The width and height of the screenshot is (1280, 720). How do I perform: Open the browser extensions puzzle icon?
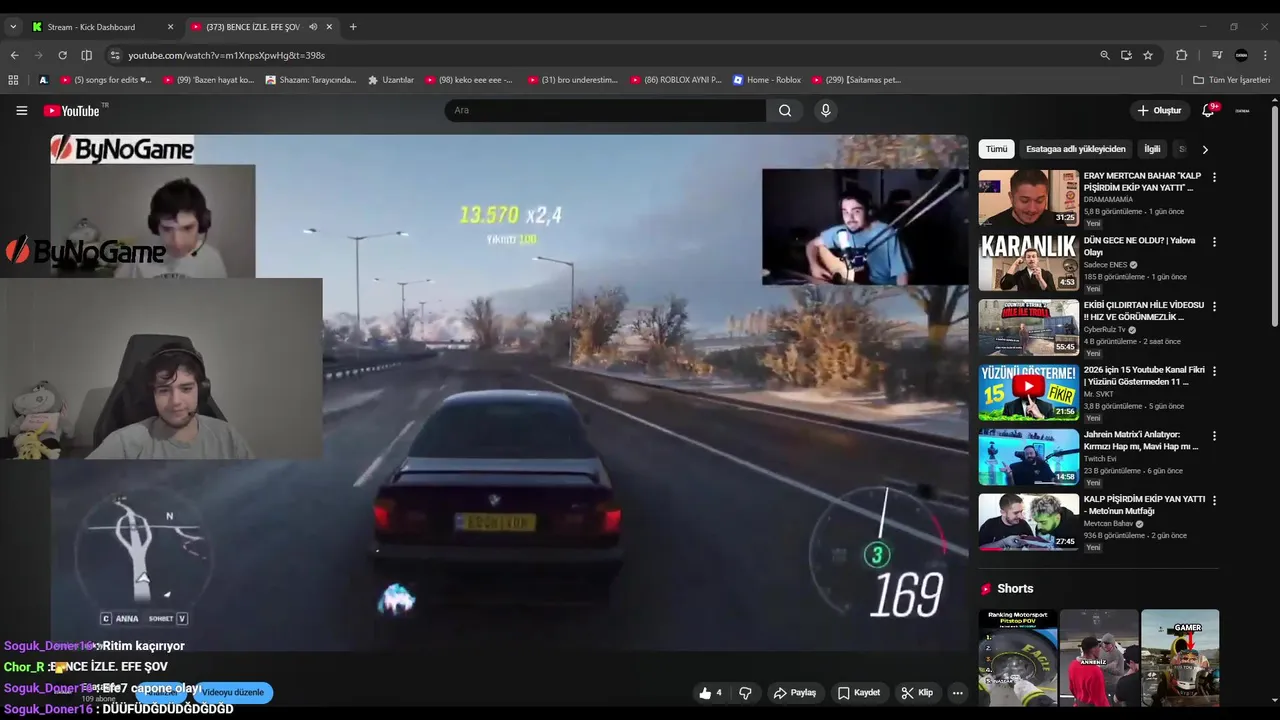click(1181, 55)
